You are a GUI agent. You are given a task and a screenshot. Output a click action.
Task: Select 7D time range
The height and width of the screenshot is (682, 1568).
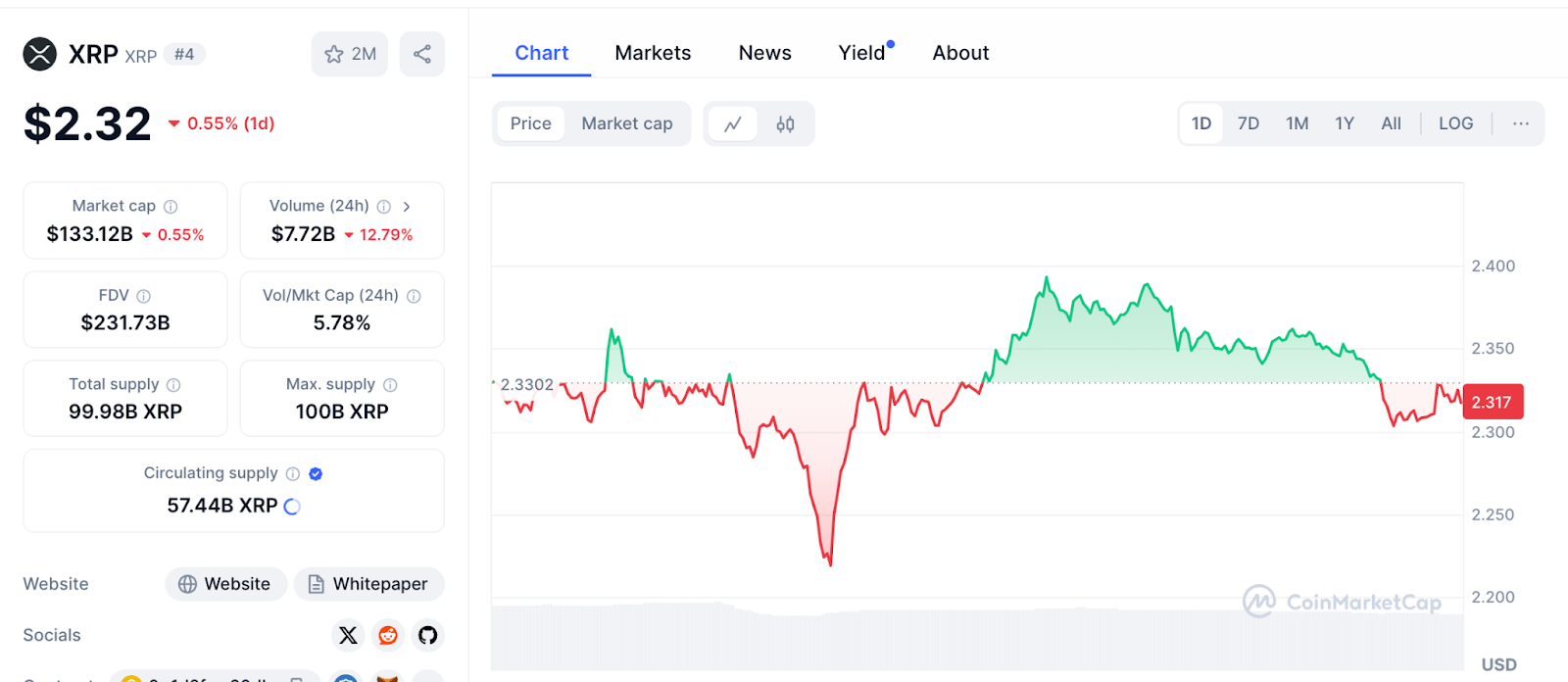(x=1249, y=123)
